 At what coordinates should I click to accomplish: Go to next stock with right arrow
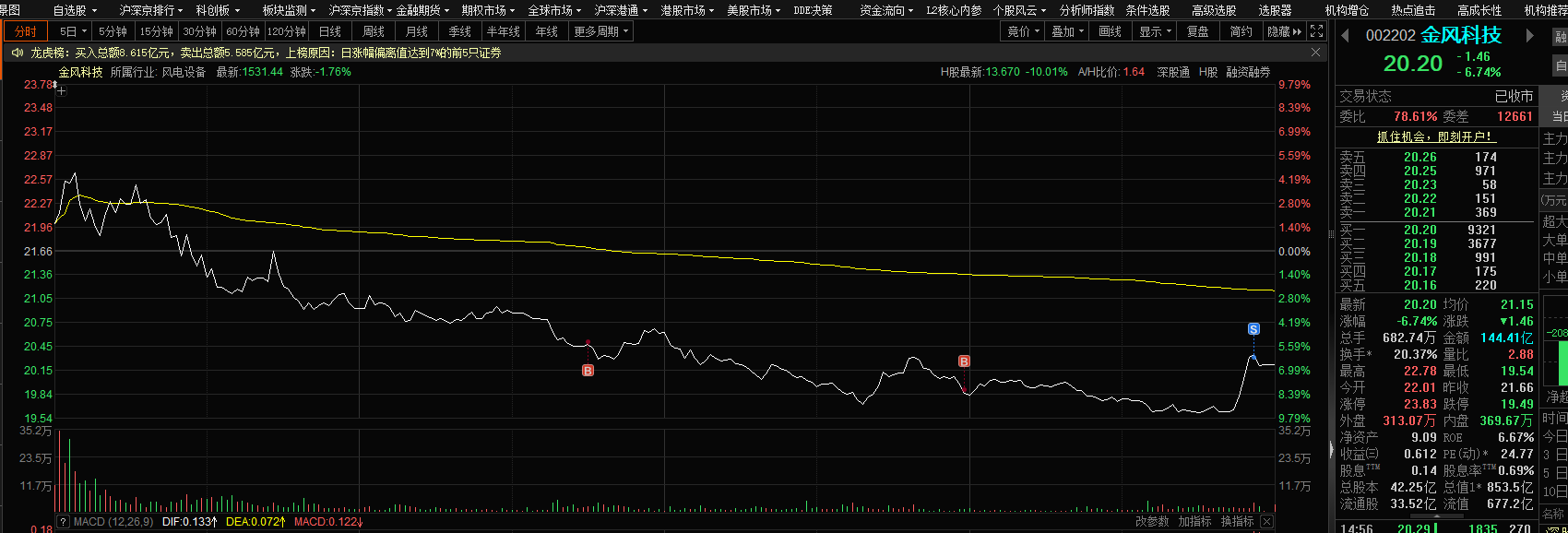point(1530,36)
